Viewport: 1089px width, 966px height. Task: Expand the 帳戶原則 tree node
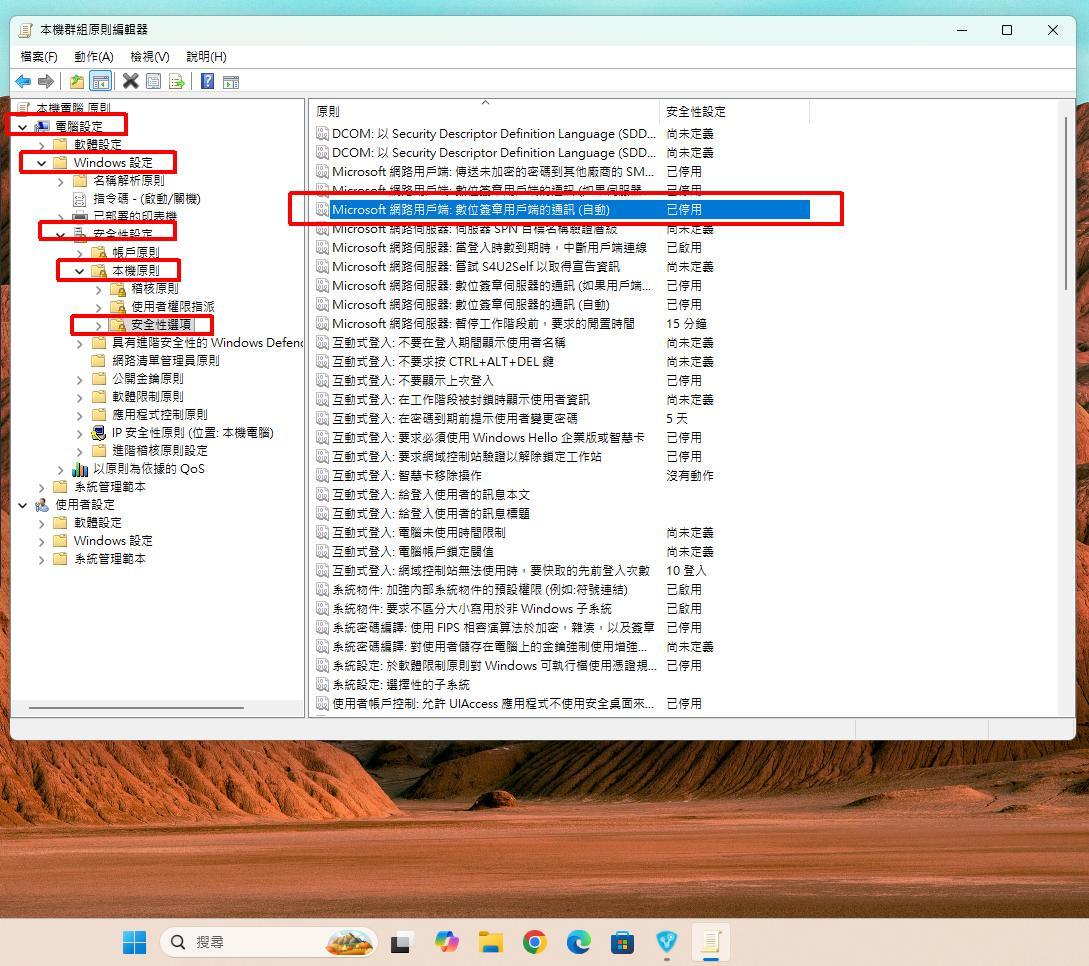(80, 253)
